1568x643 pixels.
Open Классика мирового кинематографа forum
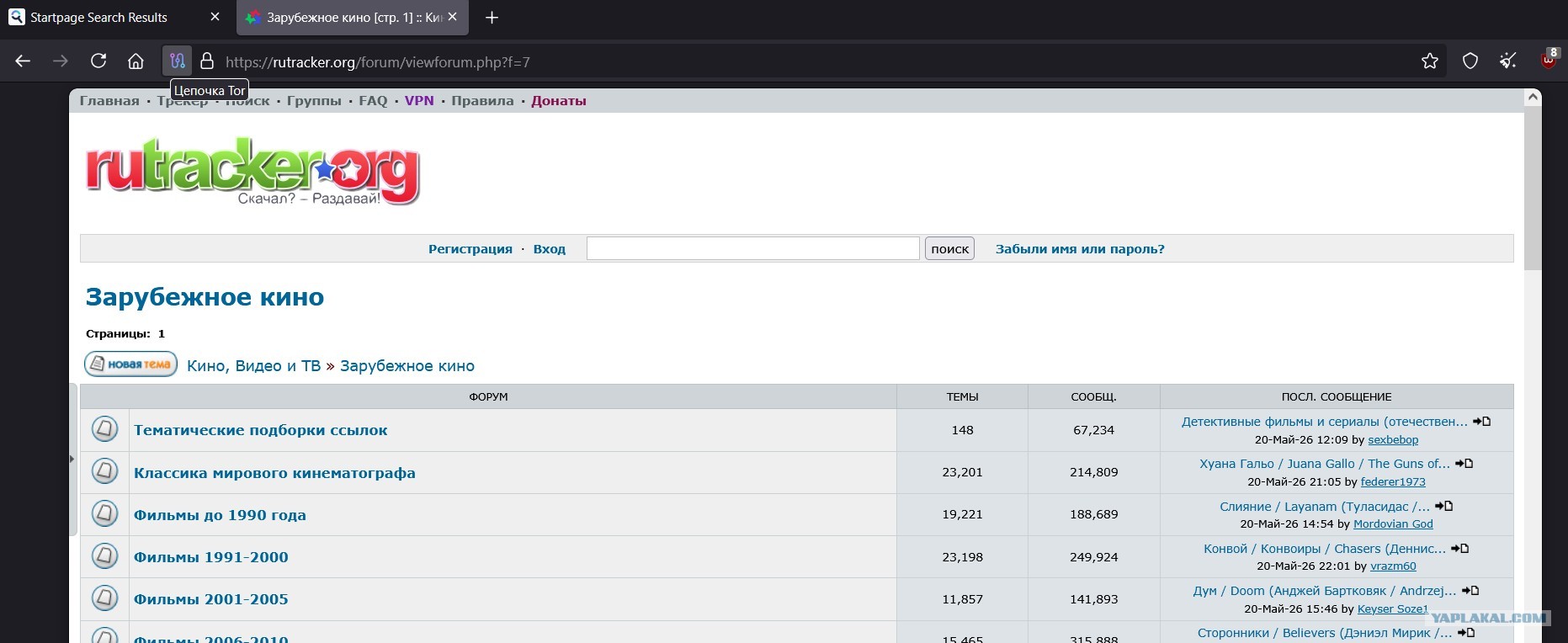(x=274, y=473)
